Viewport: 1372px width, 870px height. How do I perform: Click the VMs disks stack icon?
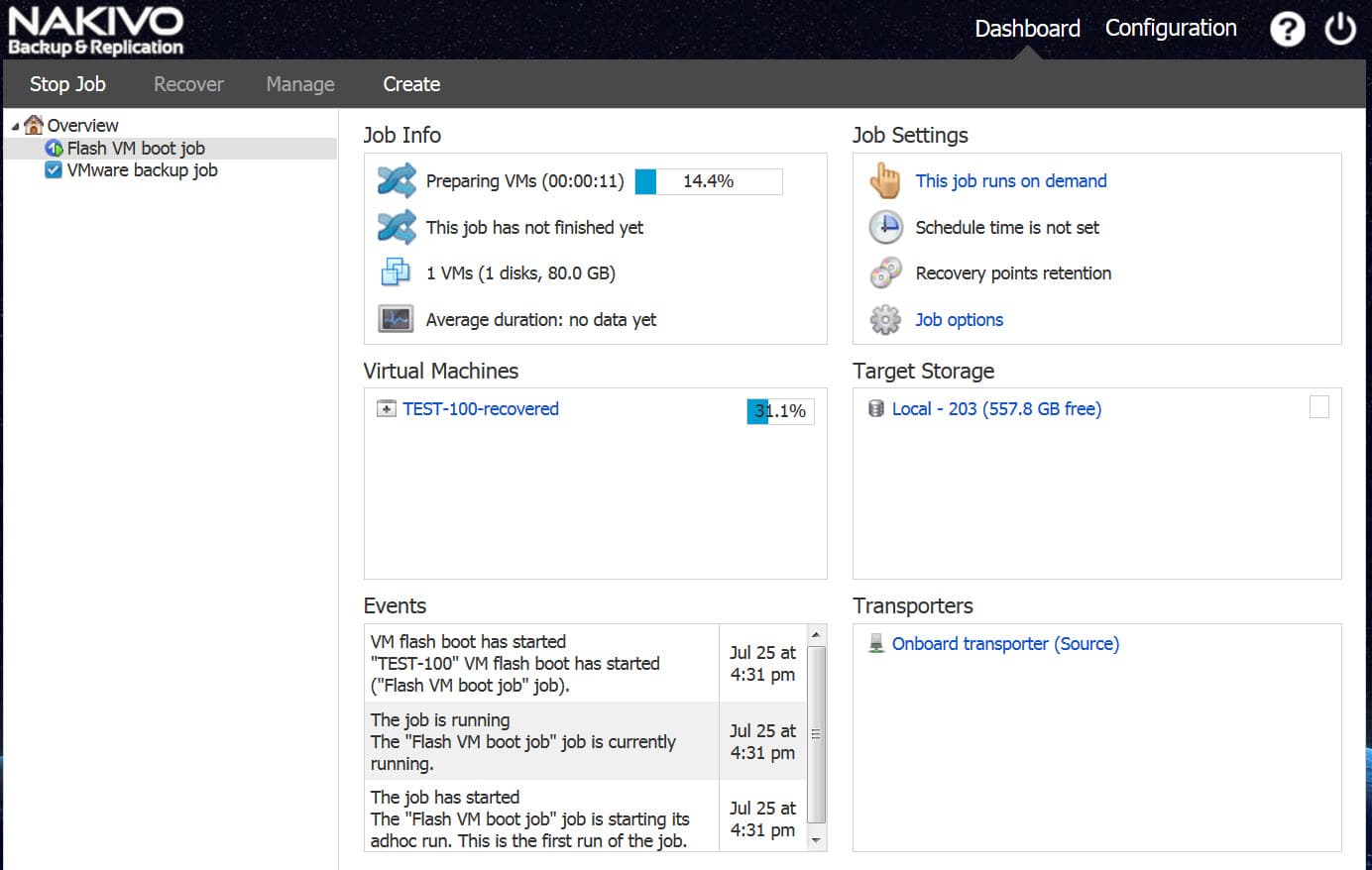pos(396,272)
